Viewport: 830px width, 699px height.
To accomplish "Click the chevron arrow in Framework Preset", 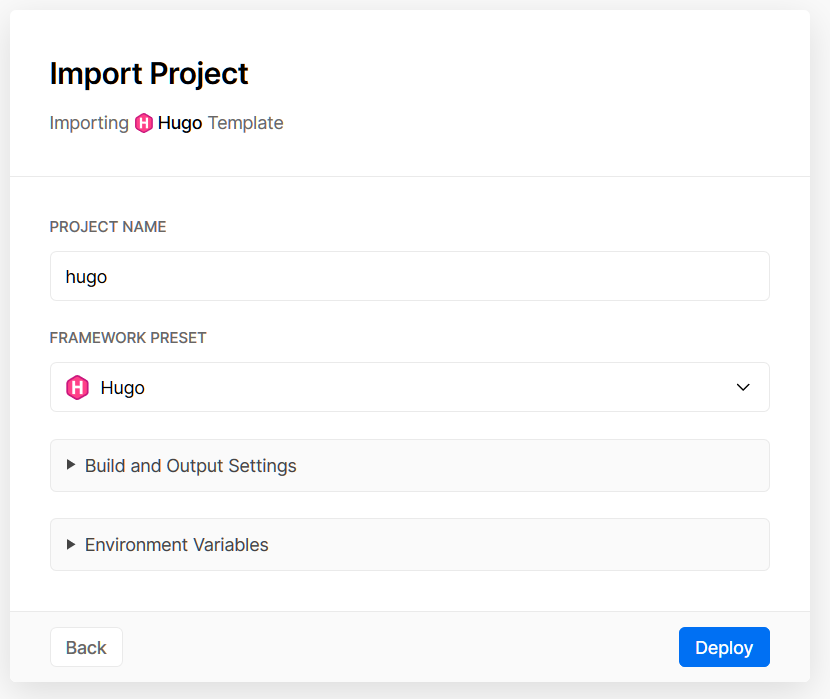I will pos(743,388).
